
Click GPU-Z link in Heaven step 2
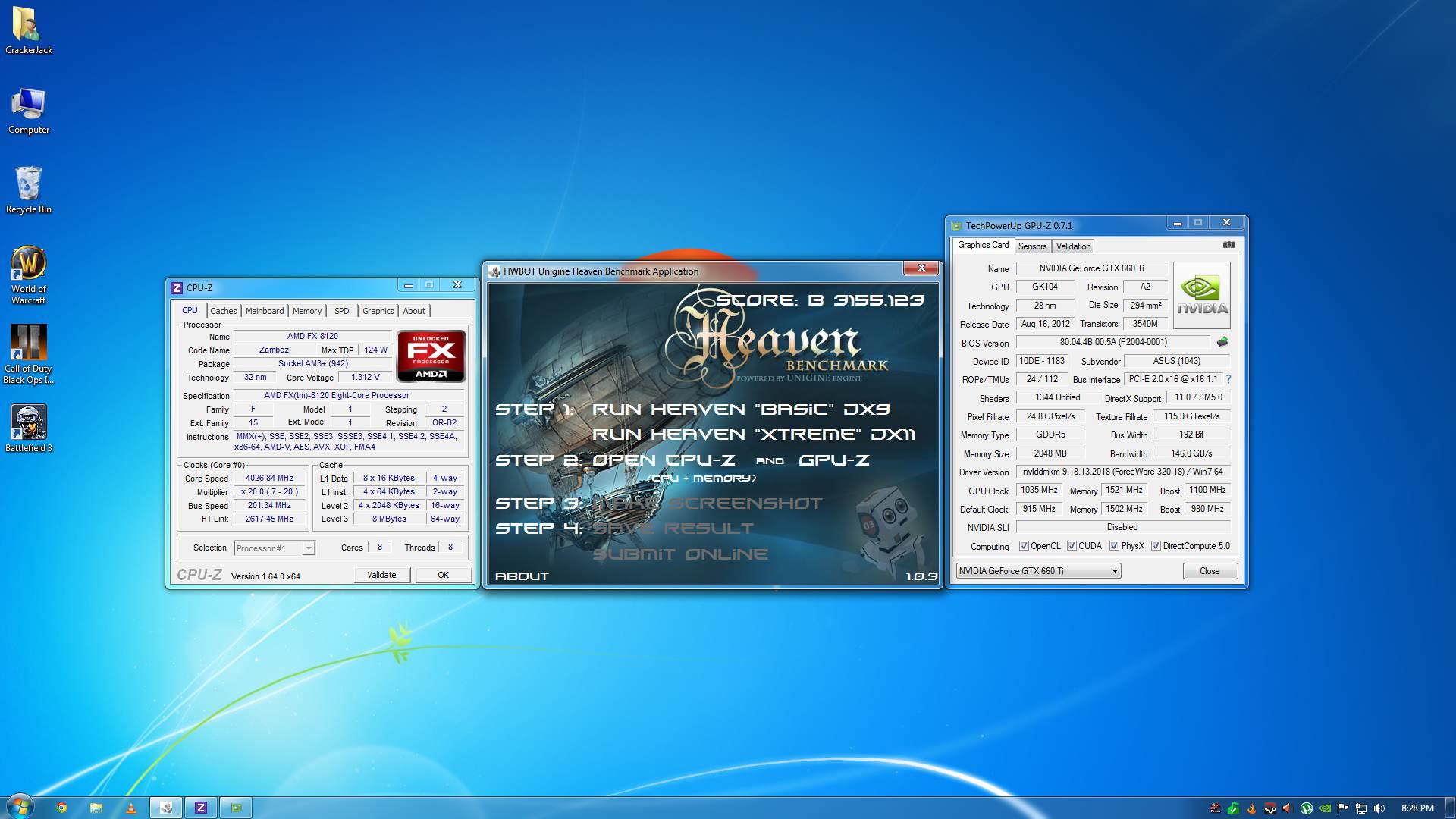(834, 460)
